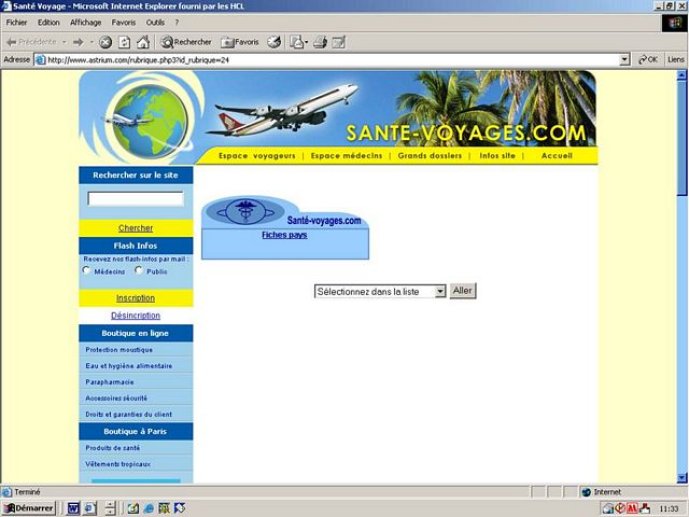The height and width of the screenshot is (517, 689).
Task: Click the Print (Imprimer) toolbar icon
Action: [320, 42]
